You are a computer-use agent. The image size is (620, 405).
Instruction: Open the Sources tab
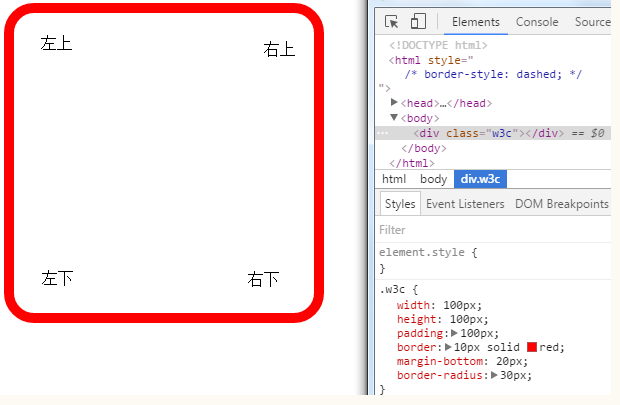(x=593, y=22)
